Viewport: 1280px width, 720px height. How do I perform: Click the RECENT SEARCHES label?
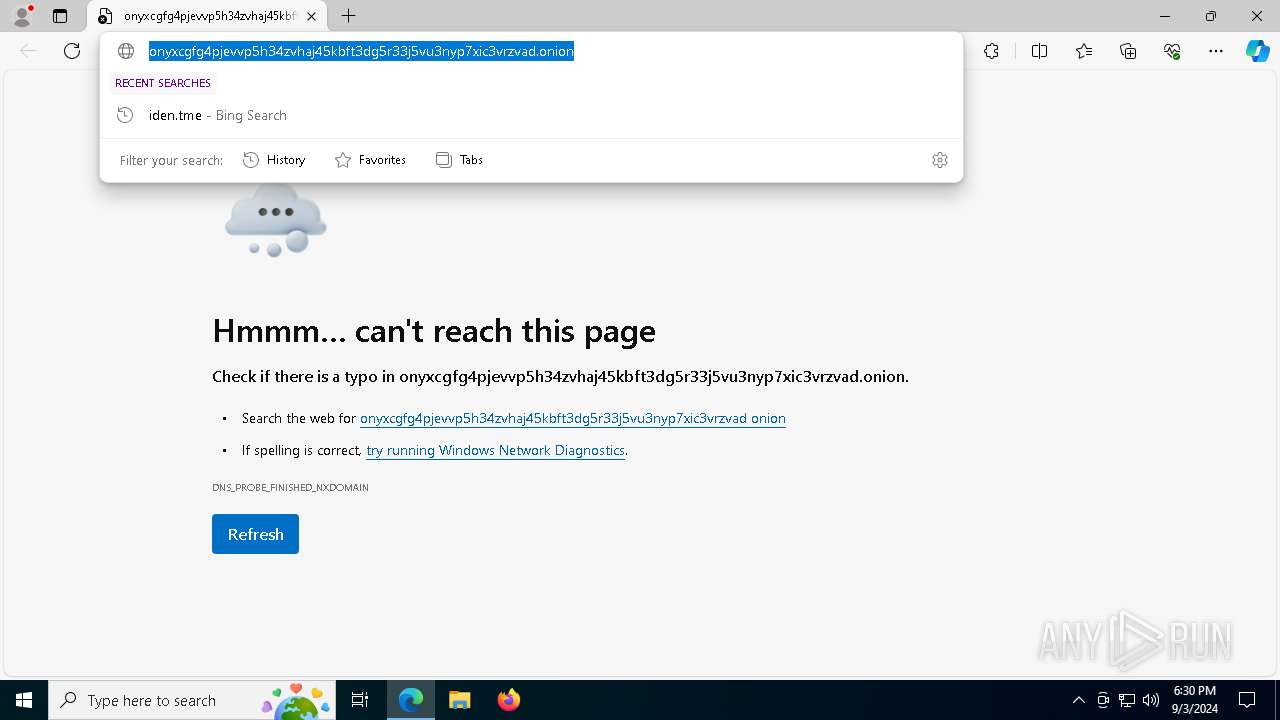tap(163, 83)
